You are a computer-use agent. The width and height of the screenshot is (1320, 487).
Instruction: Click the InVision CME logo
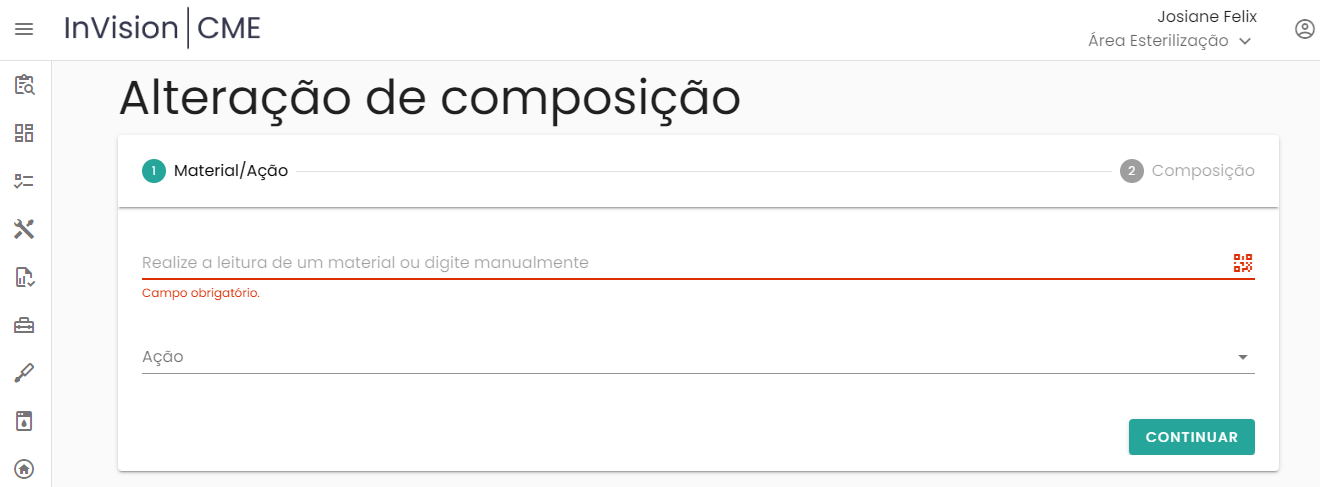point(162,28)
